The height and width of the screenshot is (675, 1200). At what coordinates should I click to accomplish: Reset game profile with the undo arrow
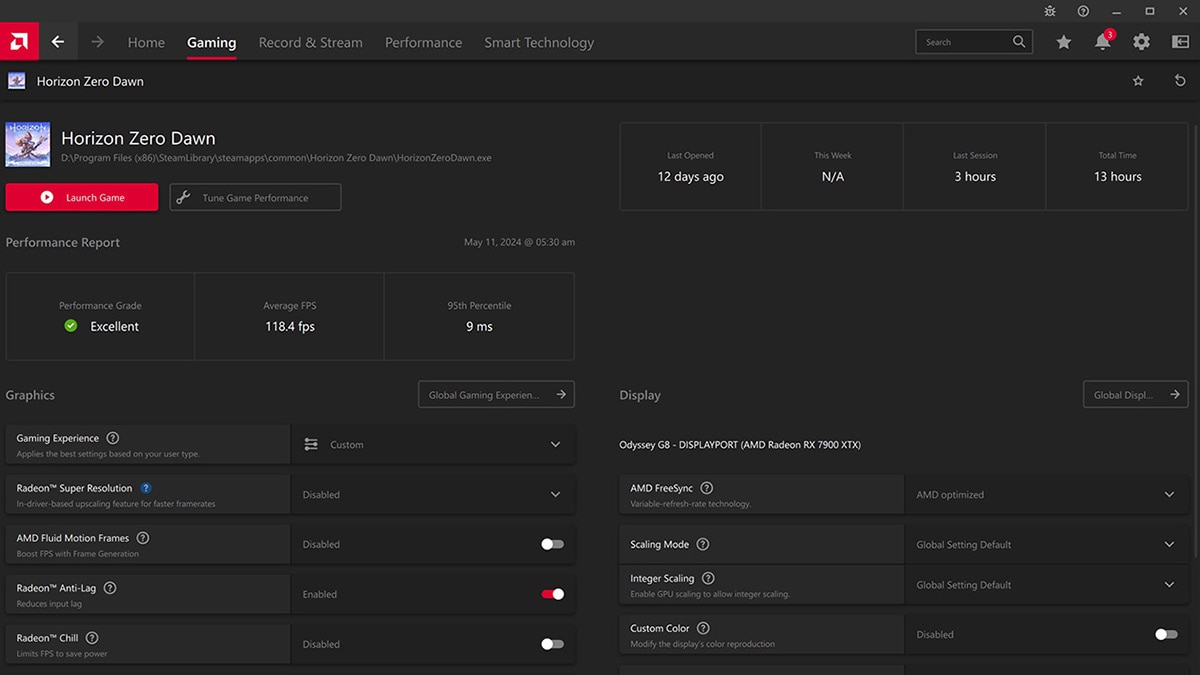coord(1180,81)
